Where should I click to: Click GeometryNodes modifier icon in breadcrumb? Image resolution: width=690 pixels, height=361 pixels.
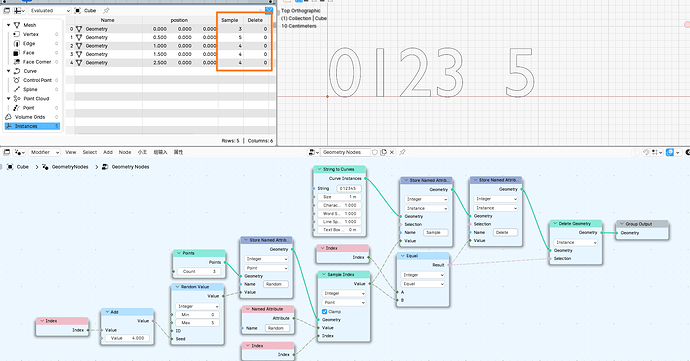(45, 167)
